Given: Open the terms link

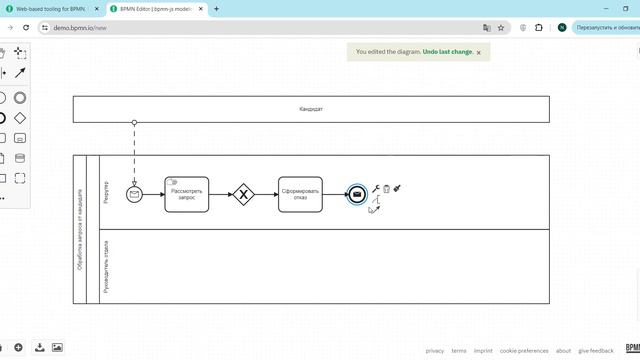Looking at the screenshot, I should (459, 351).
